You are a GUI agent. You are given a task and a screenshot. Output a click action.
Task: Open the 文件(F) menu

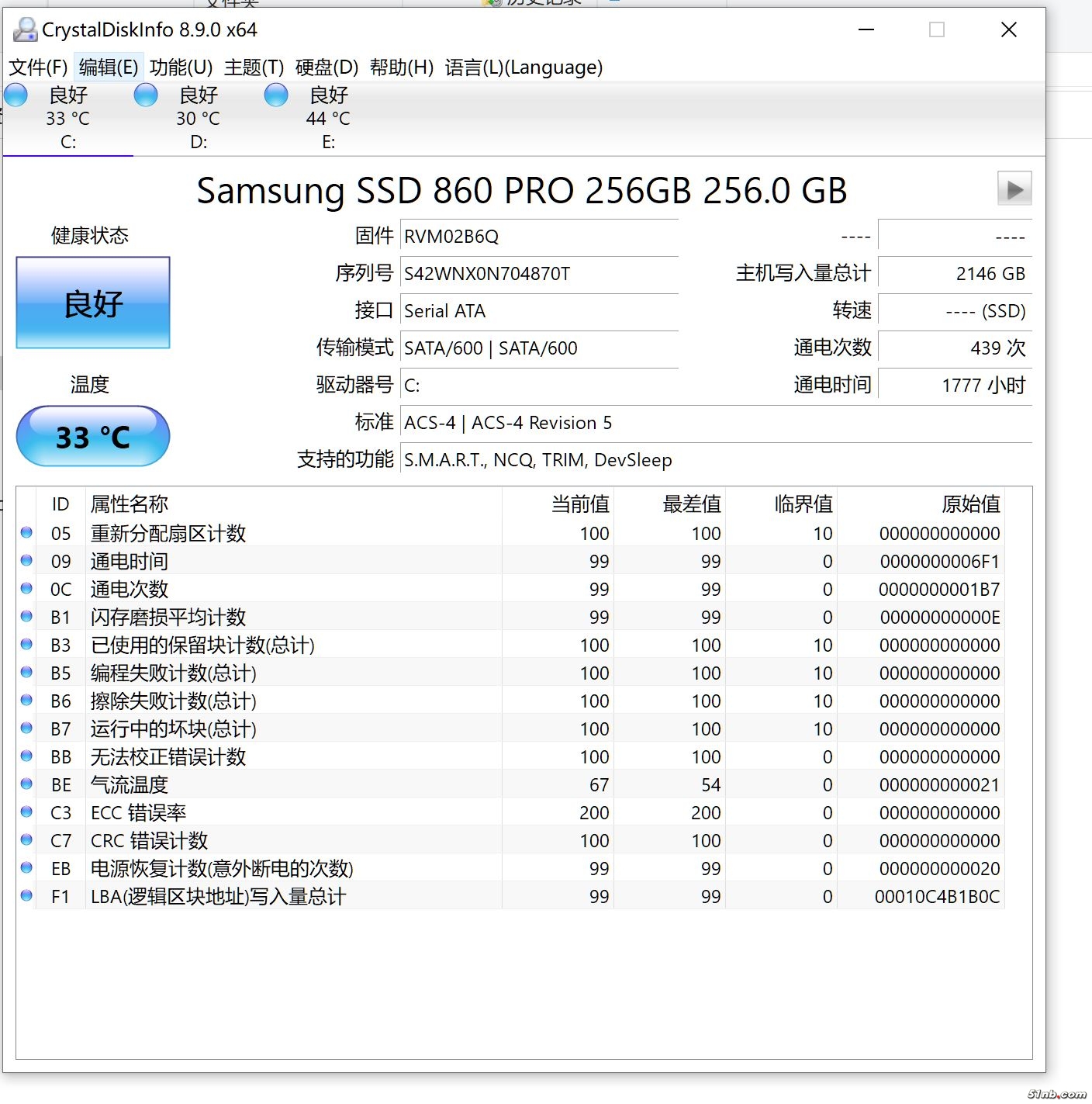point(38,67)
